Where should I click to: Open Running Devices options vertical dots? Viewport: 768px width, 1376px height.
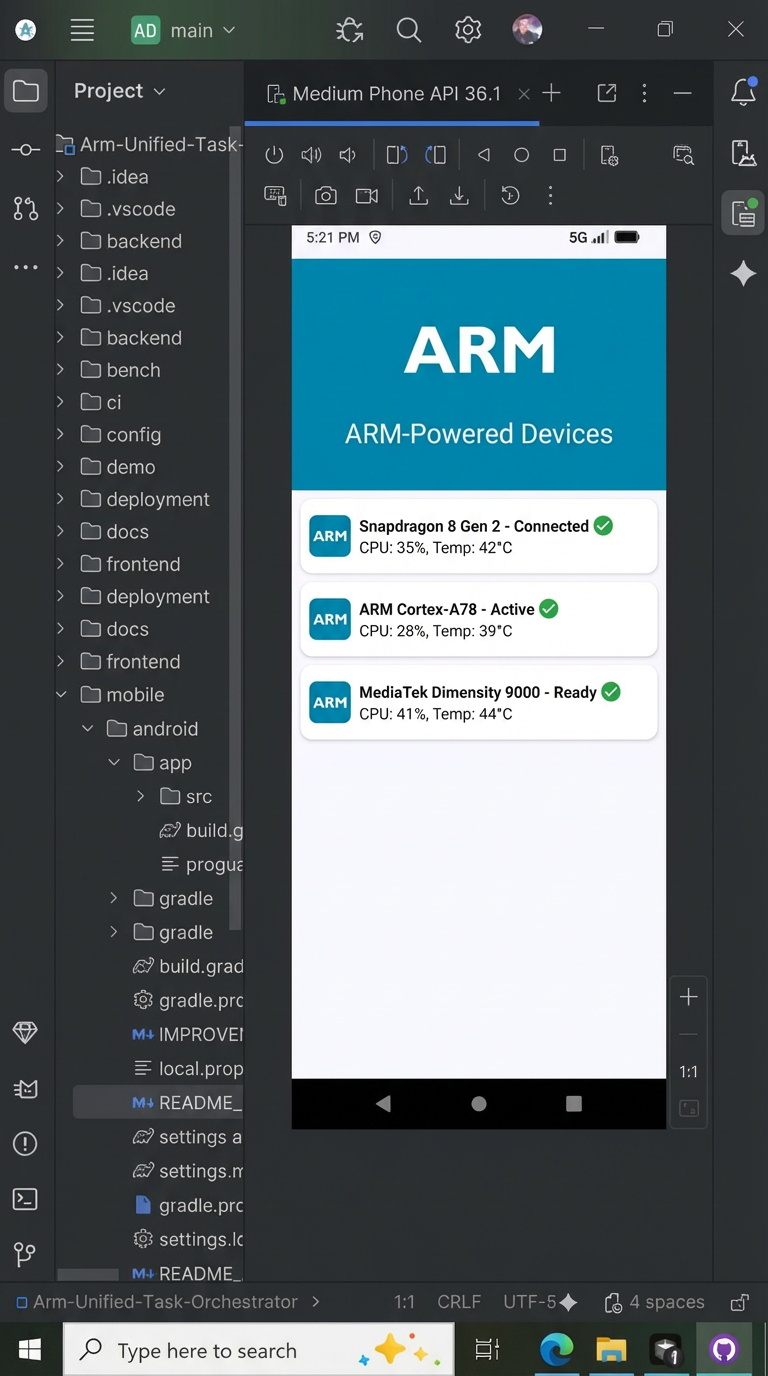[644, 93]
